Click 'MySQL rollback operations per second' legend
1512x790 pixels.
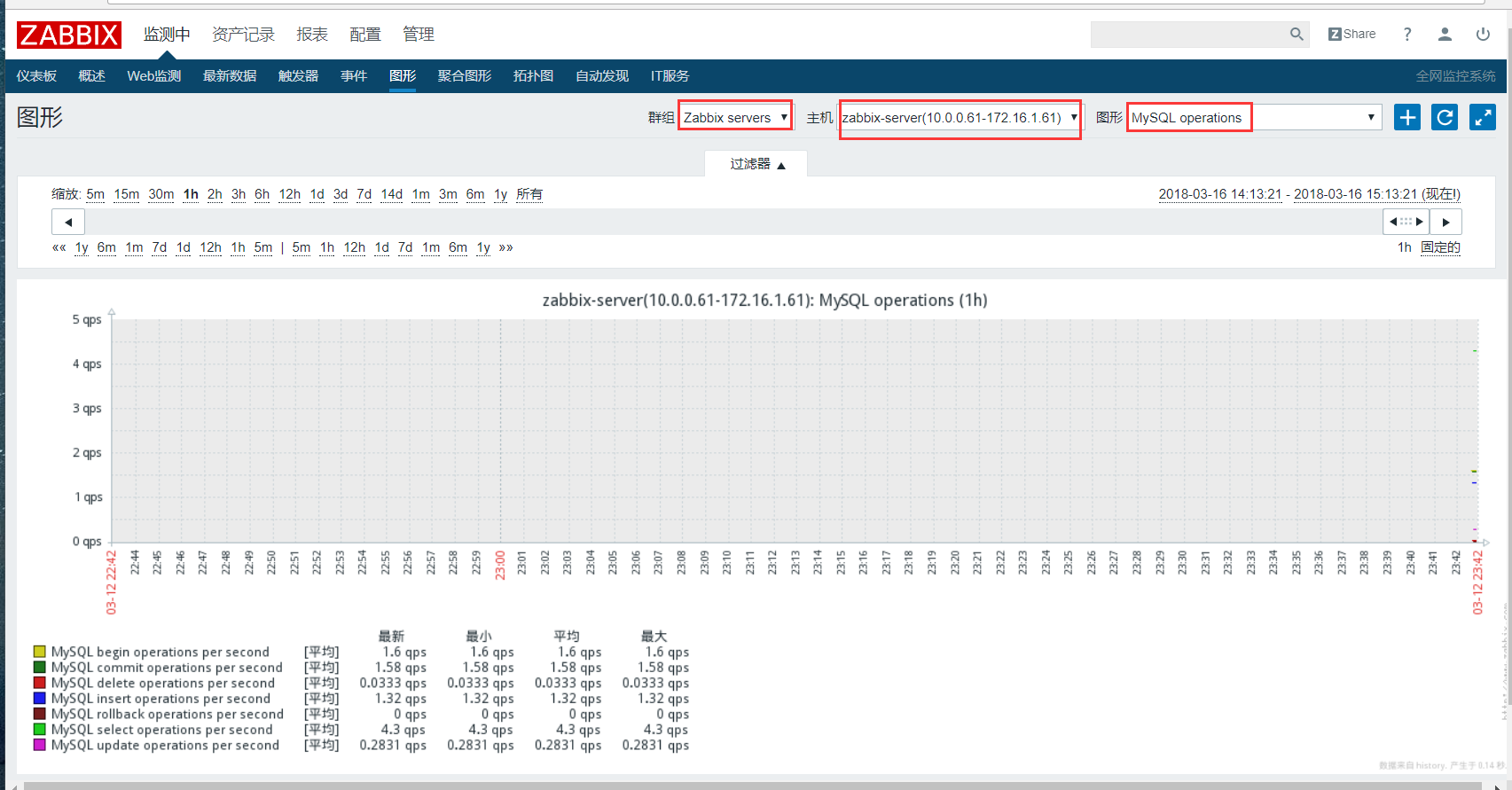click(168, 715)
